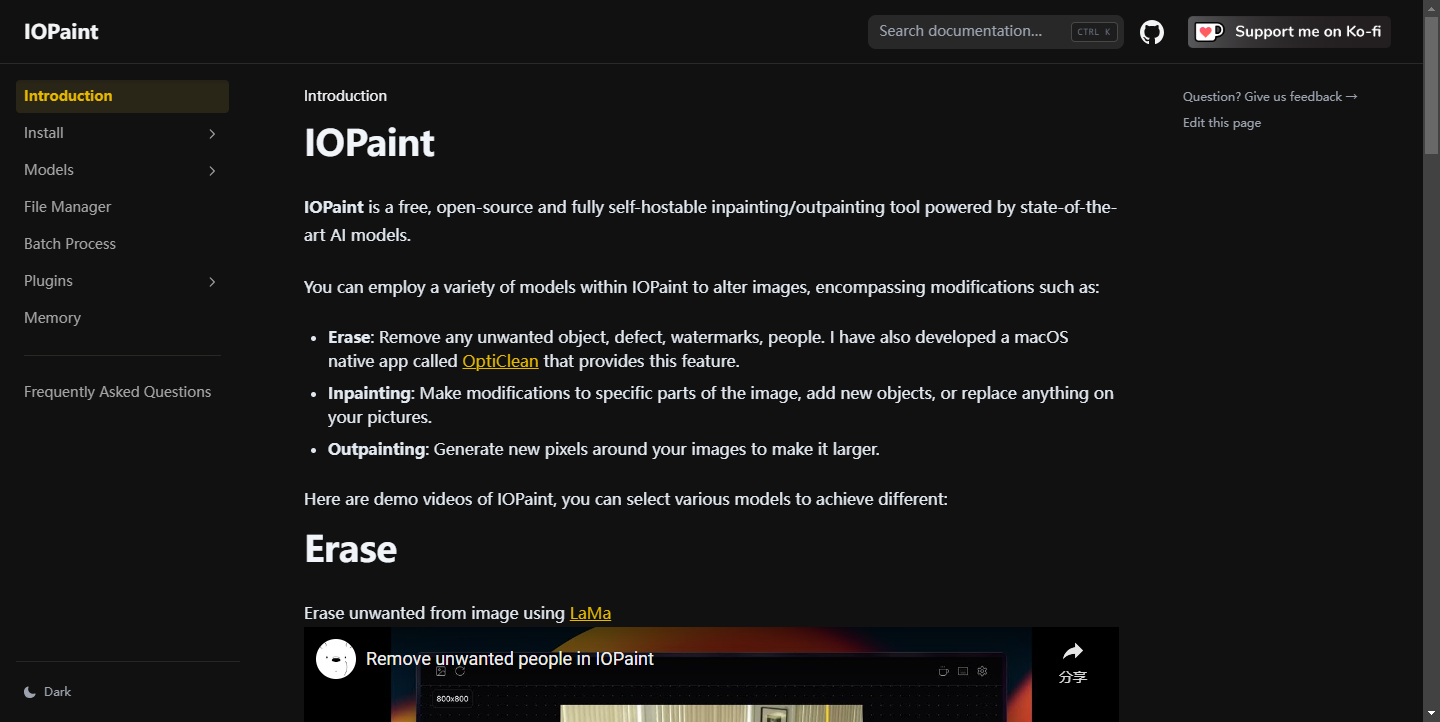Click the CTRL K shortcut badge

point(1094,32)
